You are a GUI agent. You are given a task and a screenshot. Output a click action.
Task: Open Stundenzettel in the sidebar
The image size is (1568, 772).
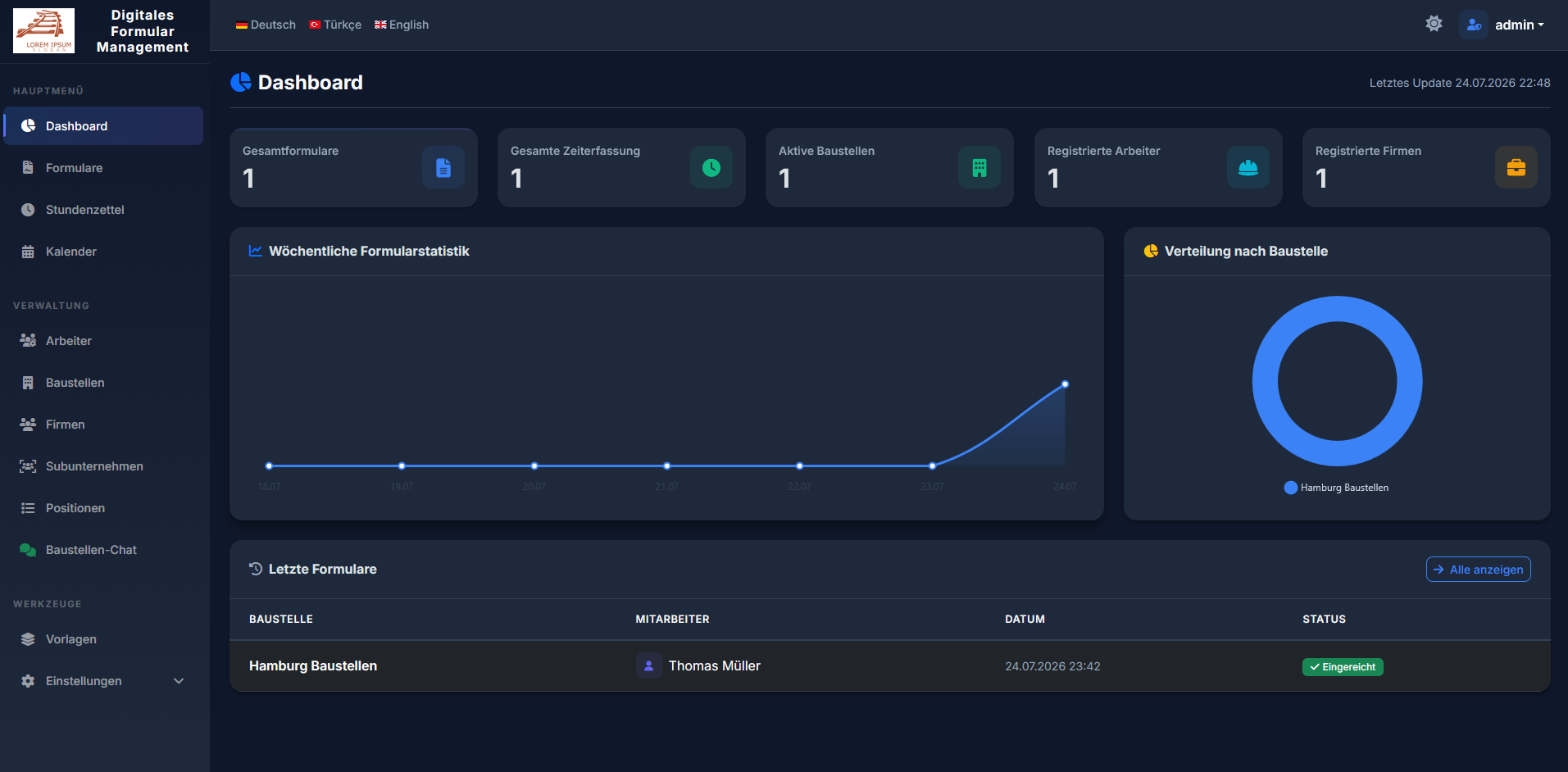(x=103, y=209)
